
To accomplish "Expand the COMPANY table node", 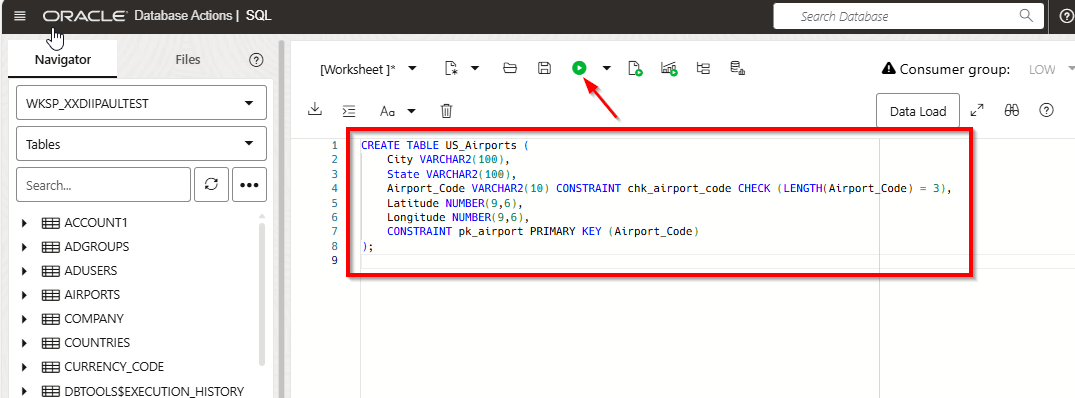I will point(25,319).
